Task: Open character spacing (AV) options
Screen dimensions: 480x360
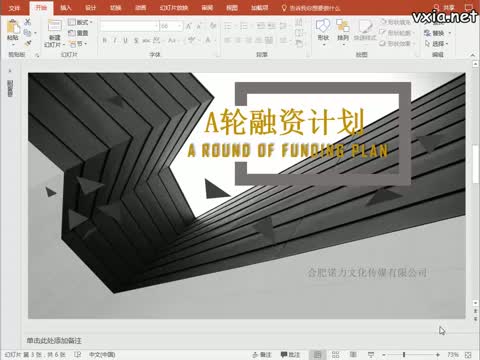Action: (158, 41)
